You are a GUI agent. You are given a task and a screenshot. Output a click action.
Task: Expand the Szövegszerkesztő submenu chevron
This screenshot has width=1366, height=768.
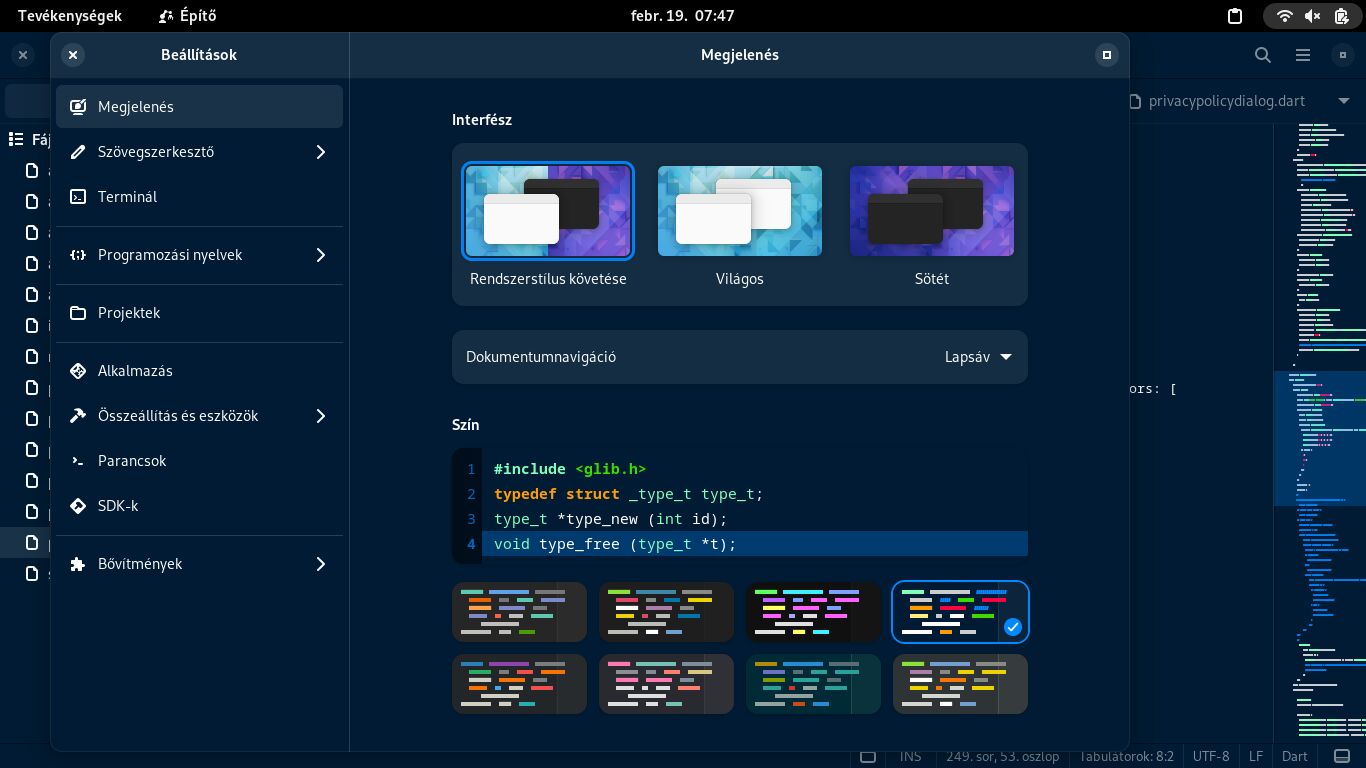pyautogui.click(x=321, y=152)
